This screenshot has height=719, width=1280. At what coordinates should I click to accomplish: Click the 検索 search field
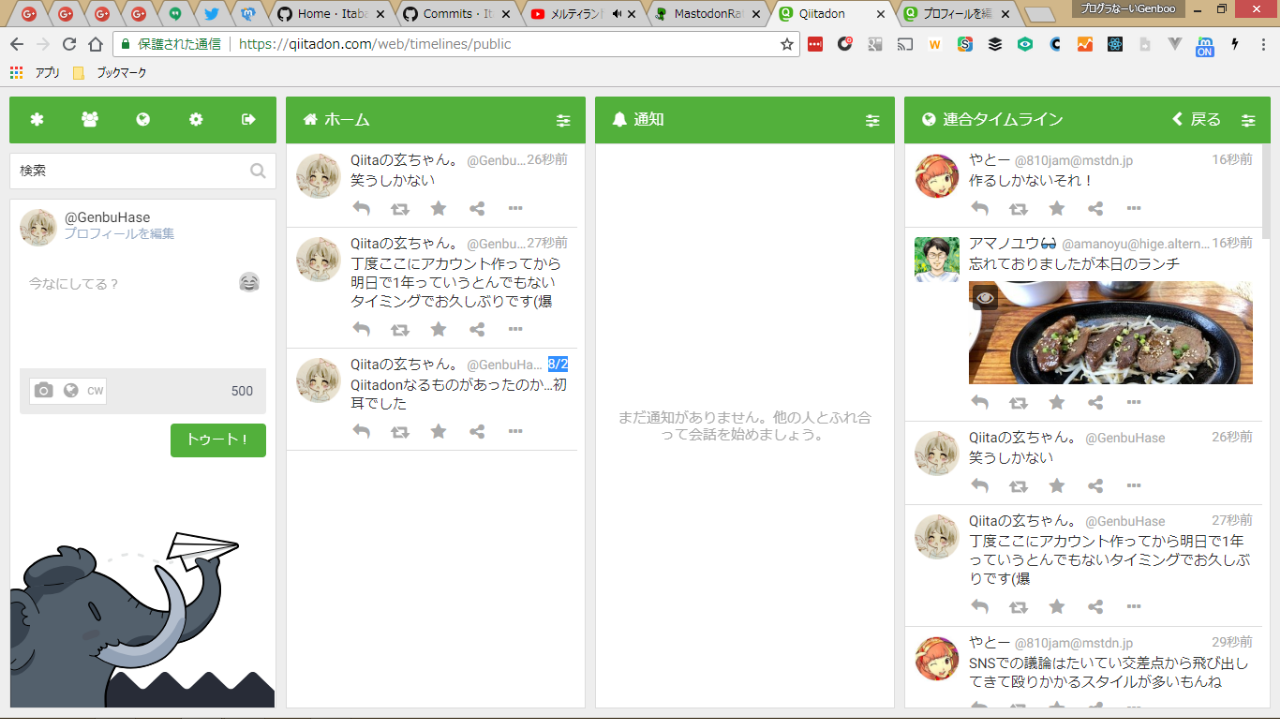click(x=130, y=171)
